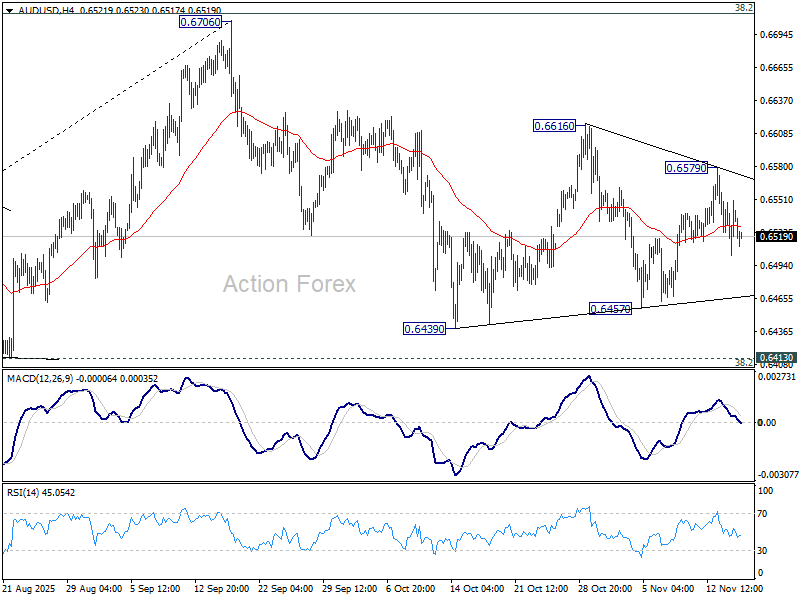Select the 14 Oct 04:00 time axis label

click(x=474, y=587)
